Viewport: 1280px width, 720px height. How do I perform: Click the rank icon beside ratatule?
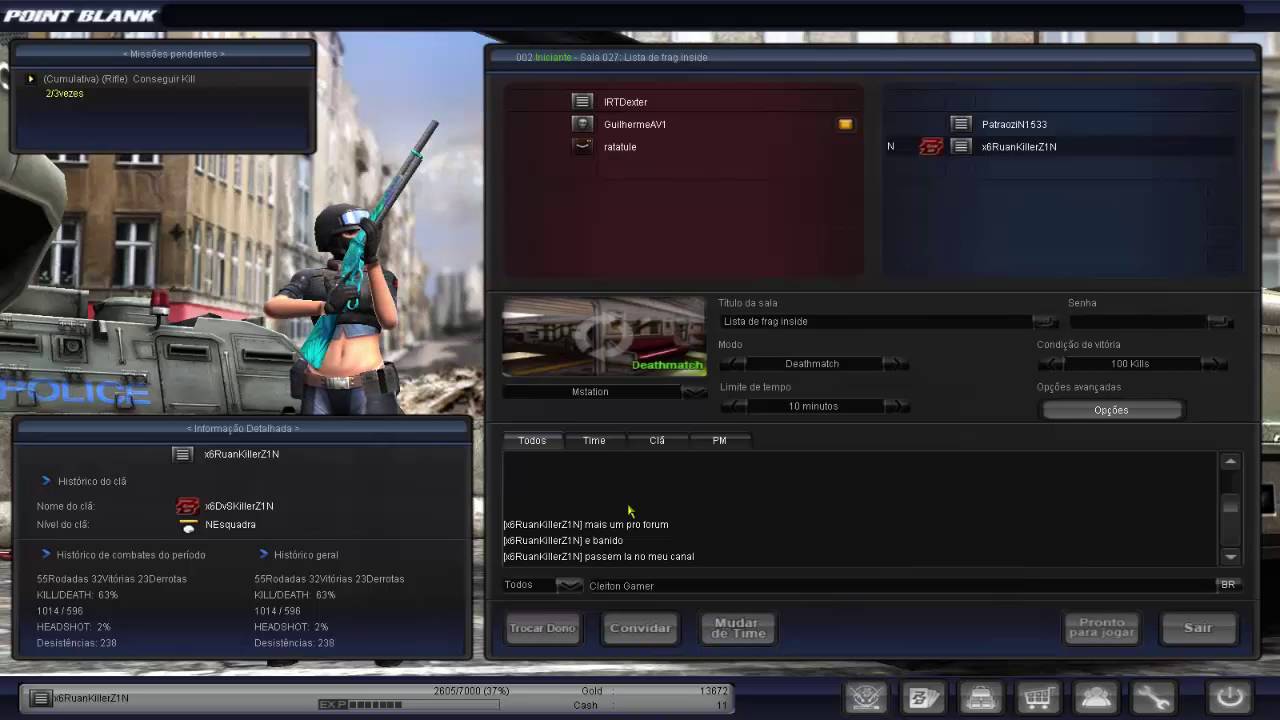point(582,146)
